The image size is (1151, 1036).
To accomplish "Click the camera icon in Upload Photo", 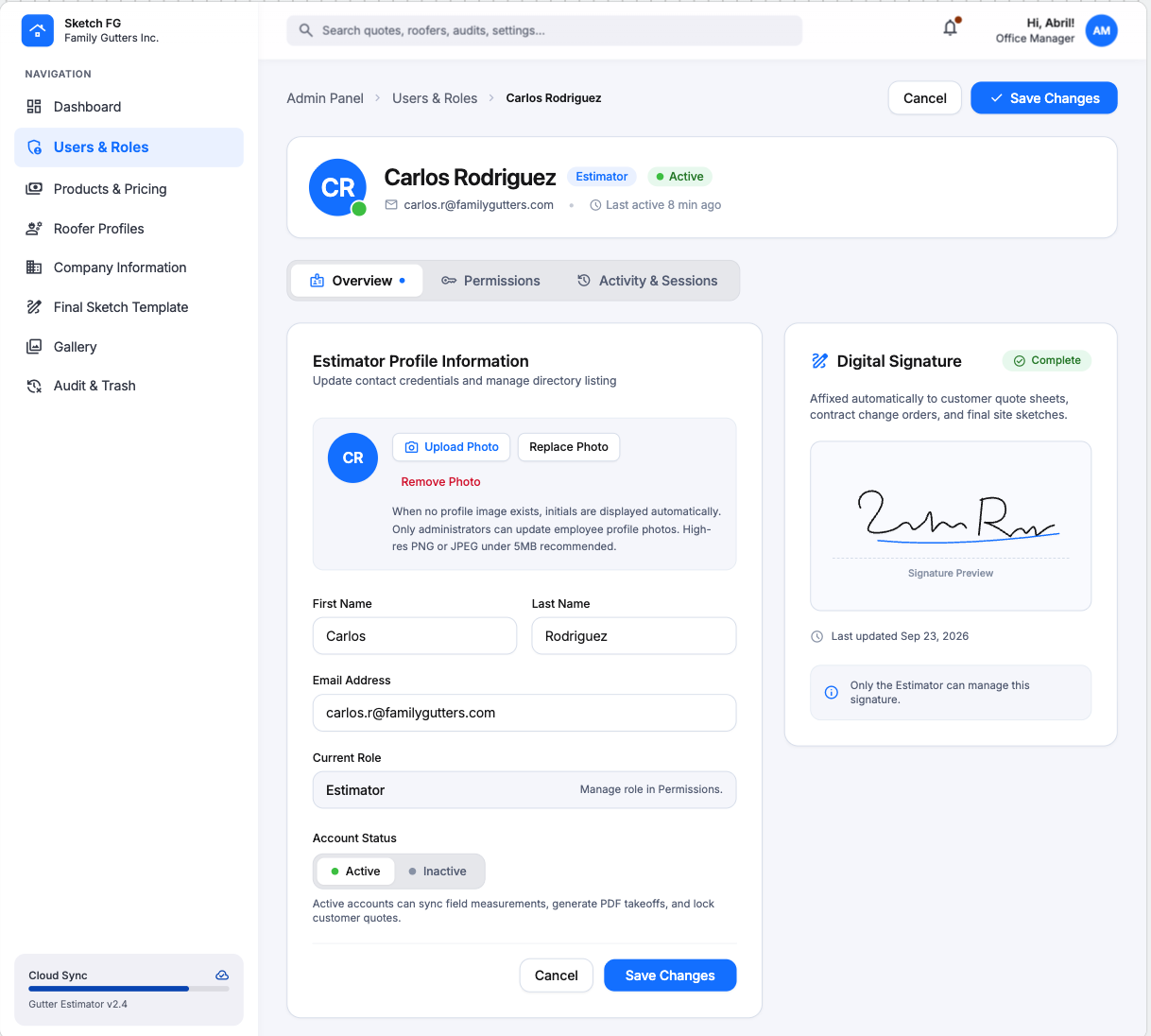I will point(411,447).
